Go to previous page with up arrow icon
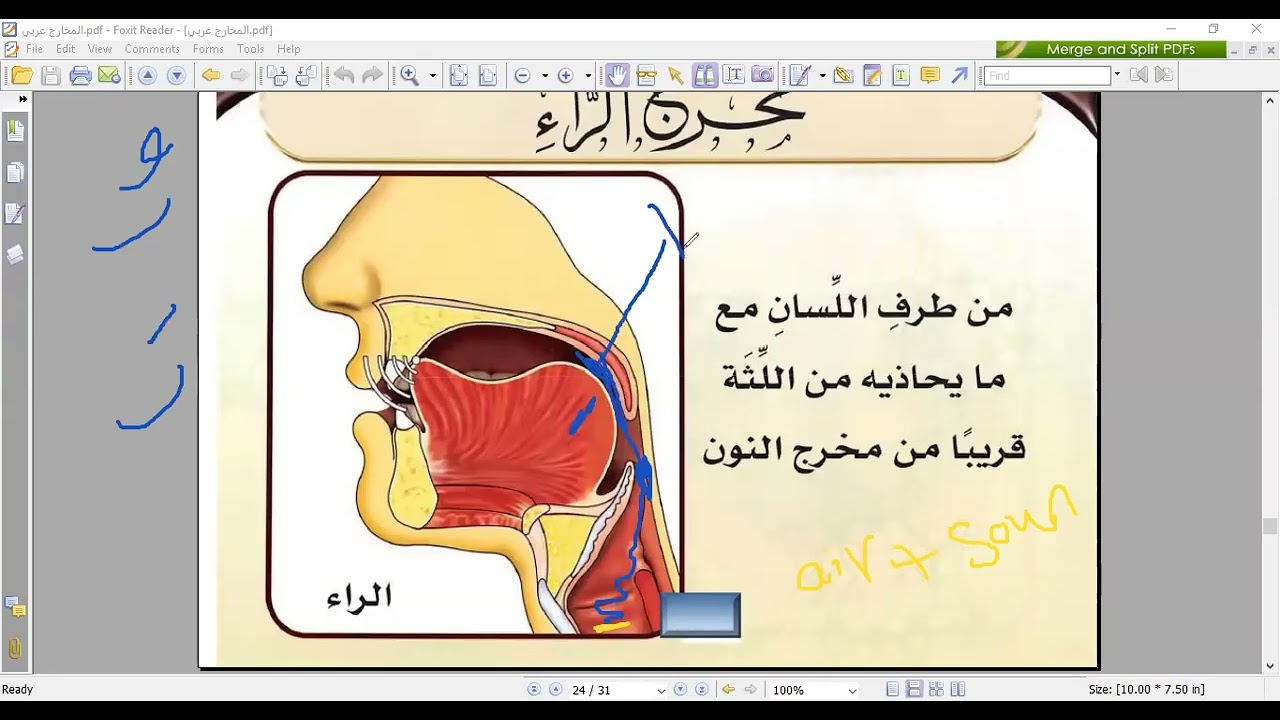This screenshot has height=720, width=1280. [x=147, y=75]
